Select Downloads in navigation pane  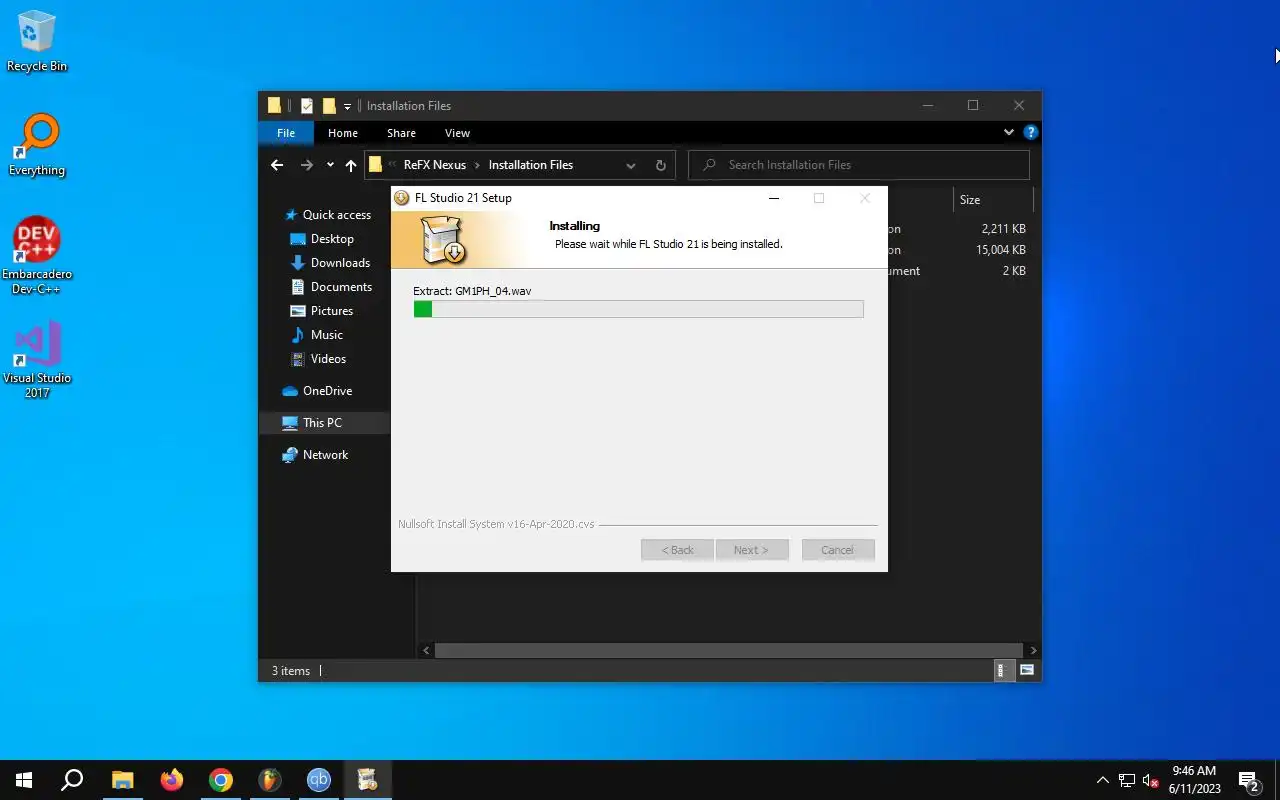tap(340, 263)
